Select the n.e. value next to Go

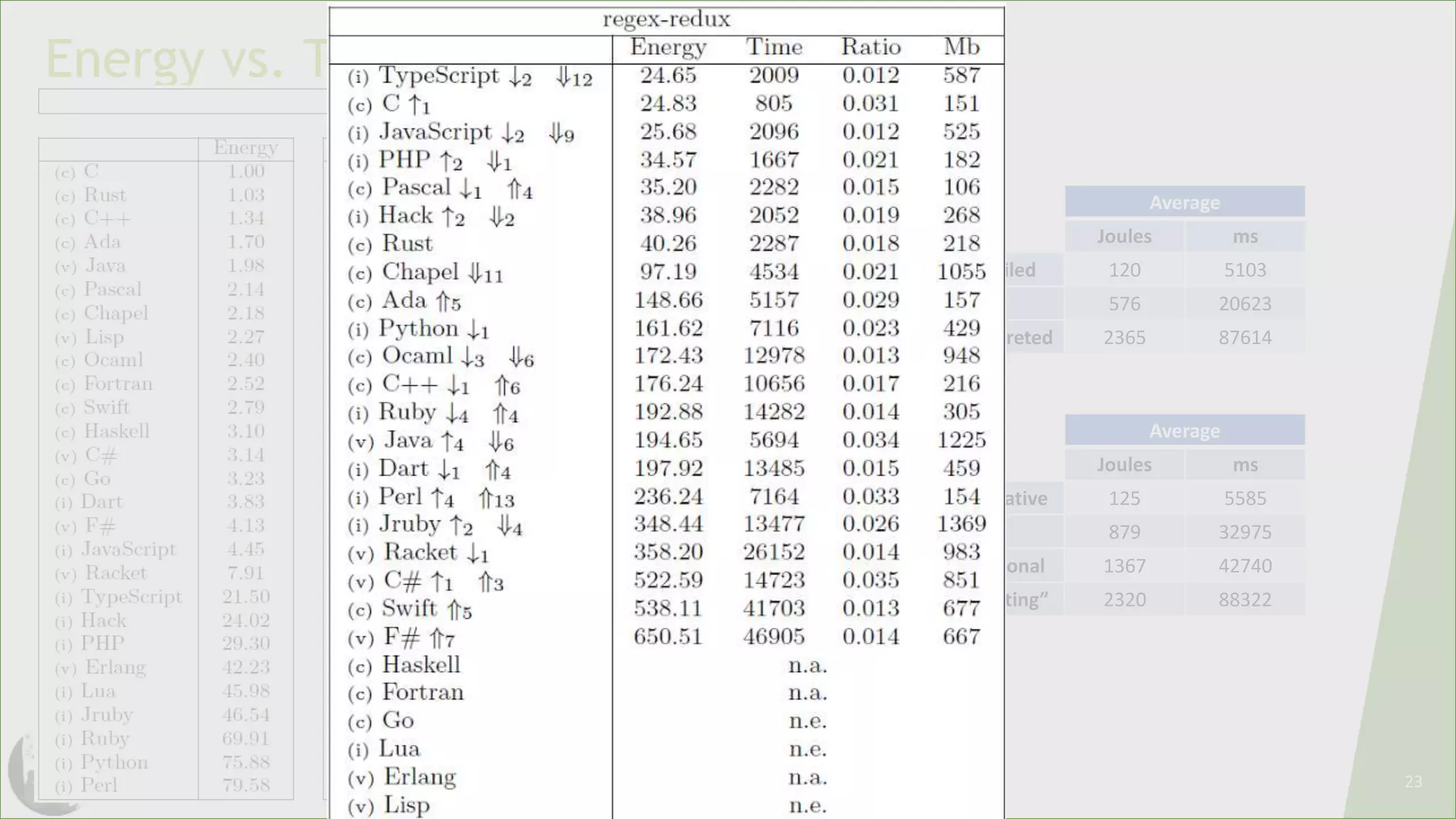tap(808, 722)
